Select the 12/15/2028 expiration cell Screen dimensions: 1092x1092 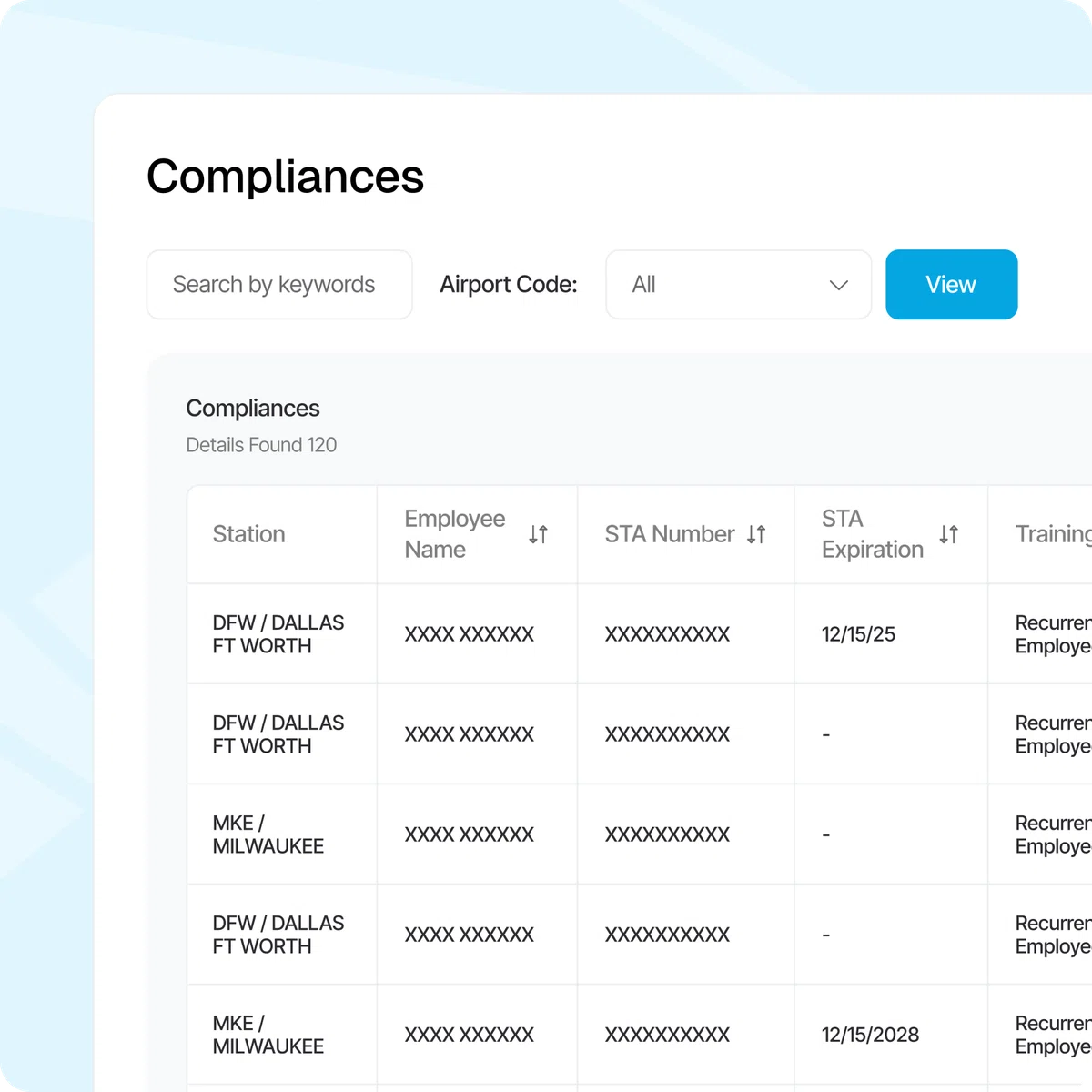tap(870, 1035)
